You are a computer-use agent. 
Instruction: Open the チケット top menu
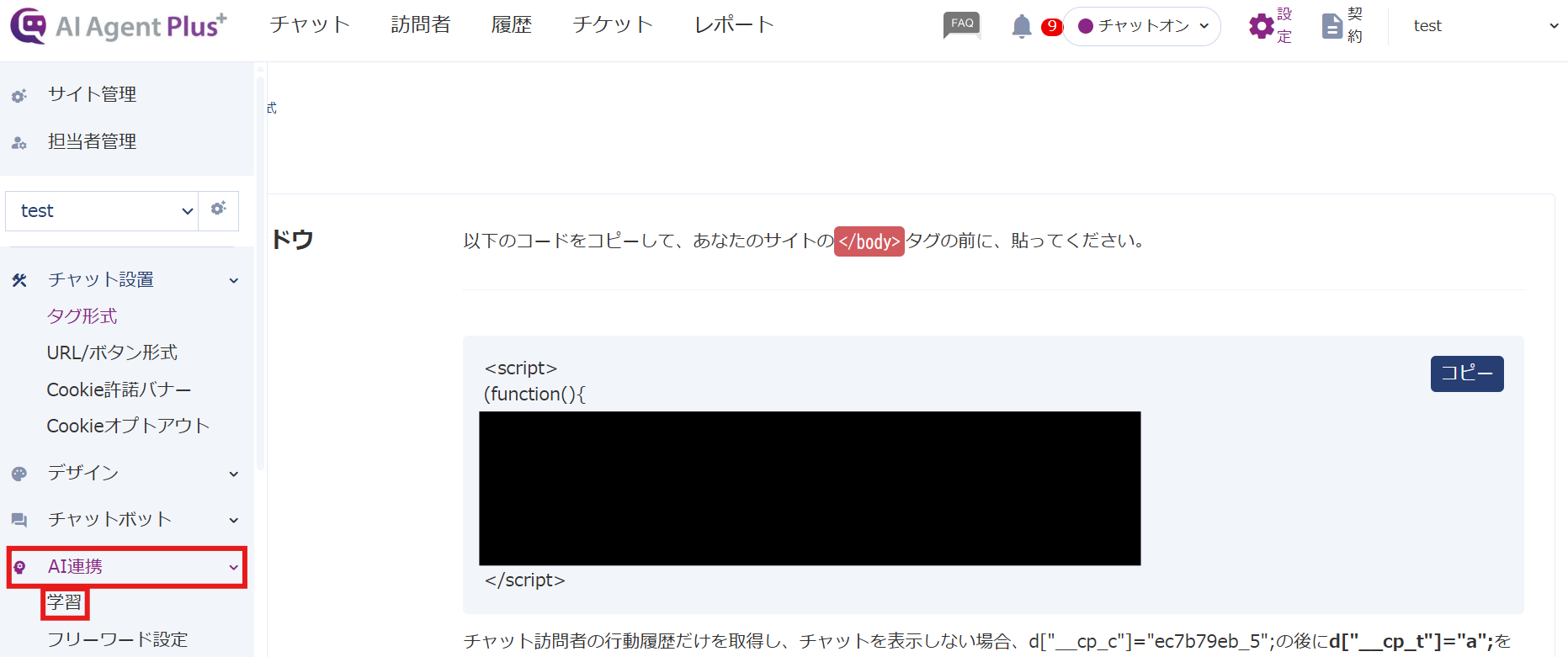point(613,24)
